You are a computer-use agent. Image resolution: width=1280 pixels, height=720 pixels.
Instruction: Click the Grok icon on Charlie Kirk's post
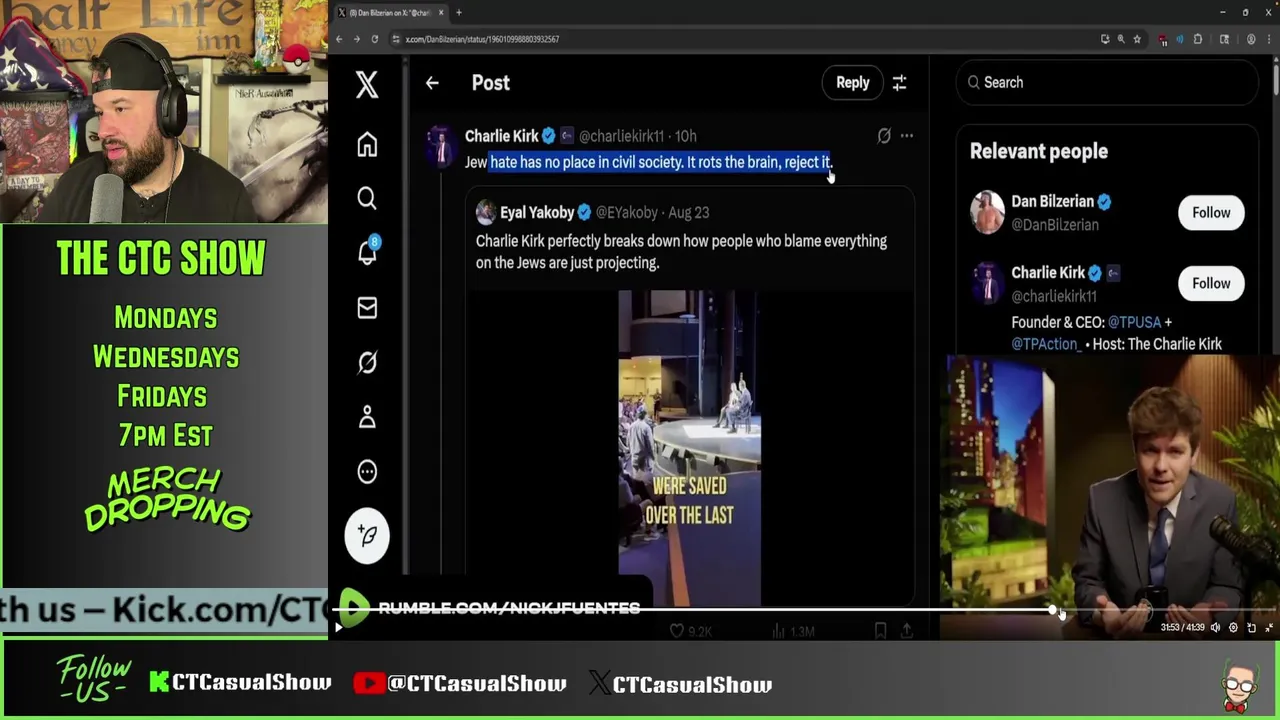click(884, 136)
